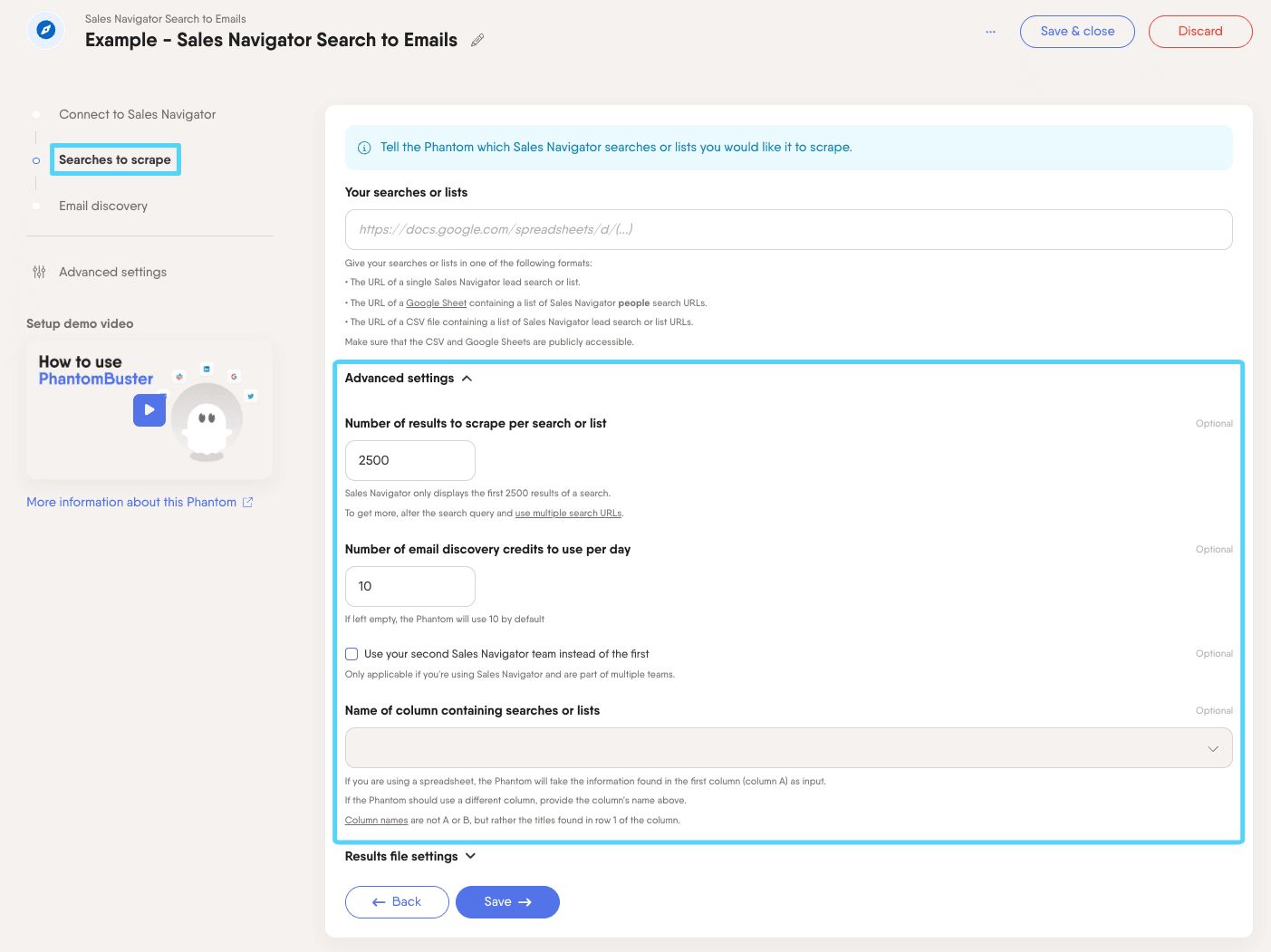Open the column name dropdown
This screenshot has width=1271, height=952.
pos(788,748)
